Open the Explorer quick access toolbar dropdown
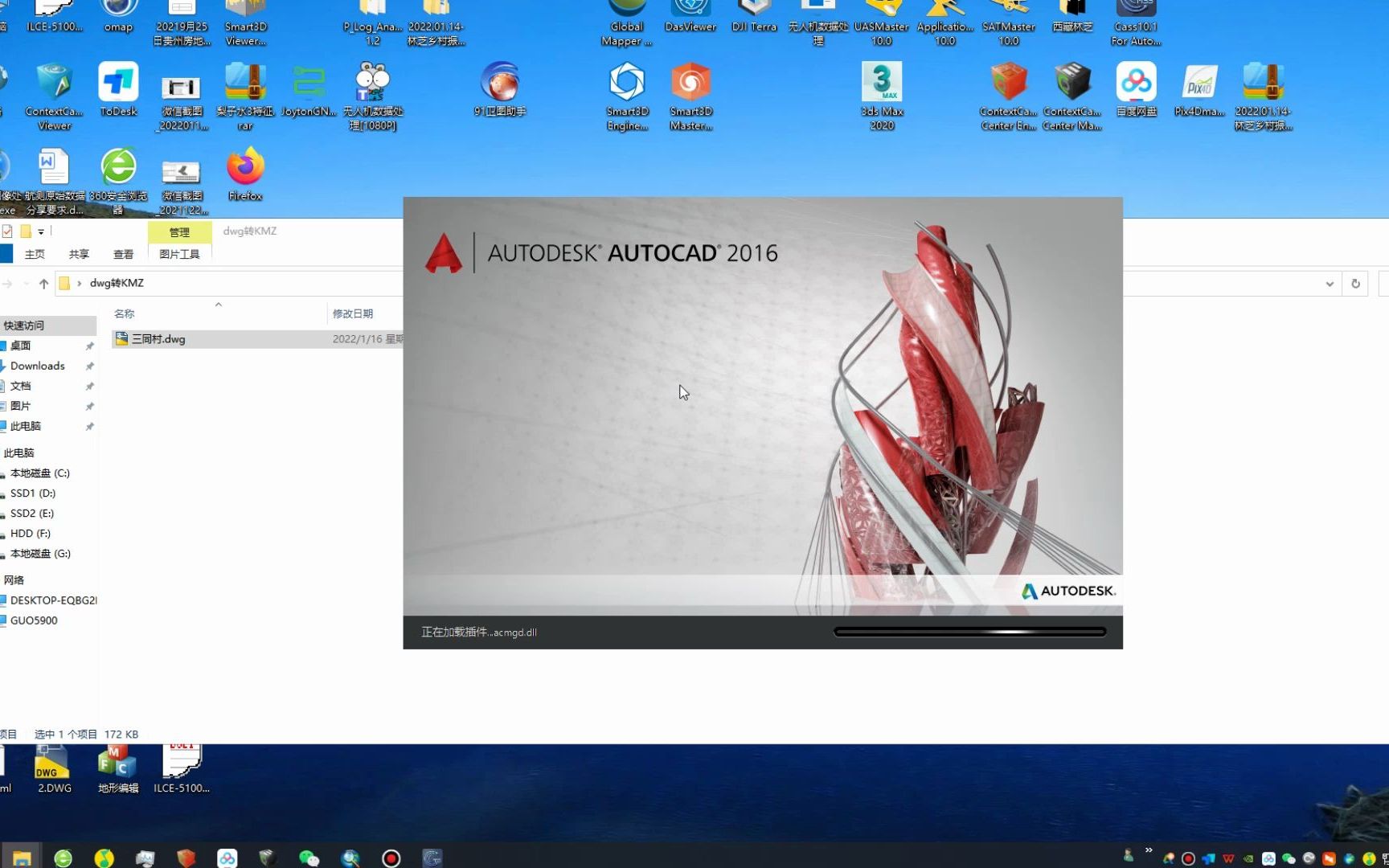 [41, 231]
